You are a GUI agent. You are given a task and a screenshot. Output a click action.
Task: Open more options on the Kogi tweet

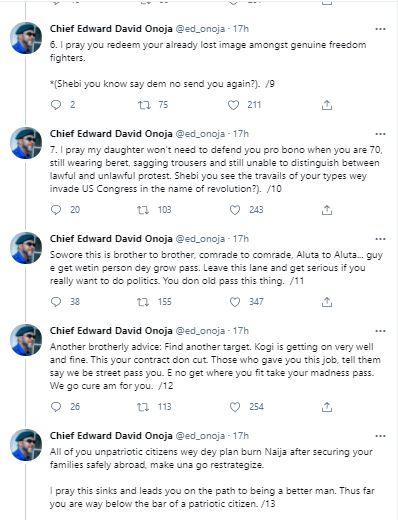pyautogui.click(x=380, y=331)
